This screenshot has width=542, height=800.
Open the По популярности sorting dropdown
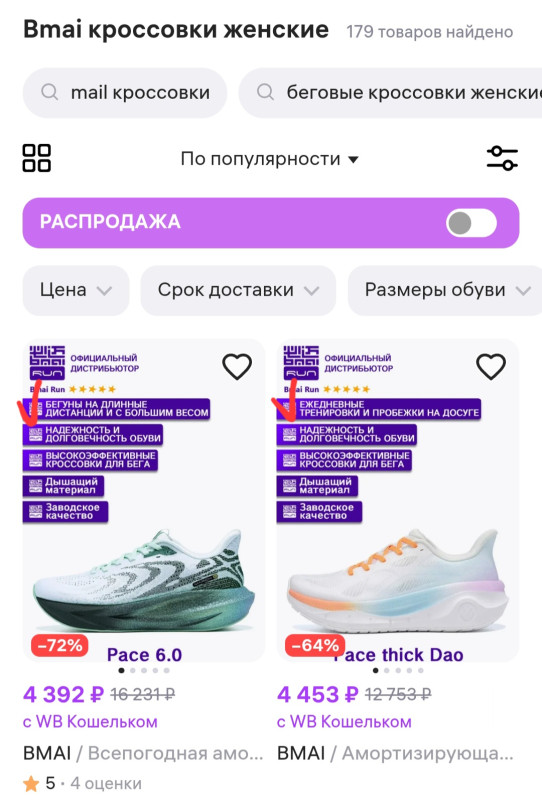(x=269, y=159)
